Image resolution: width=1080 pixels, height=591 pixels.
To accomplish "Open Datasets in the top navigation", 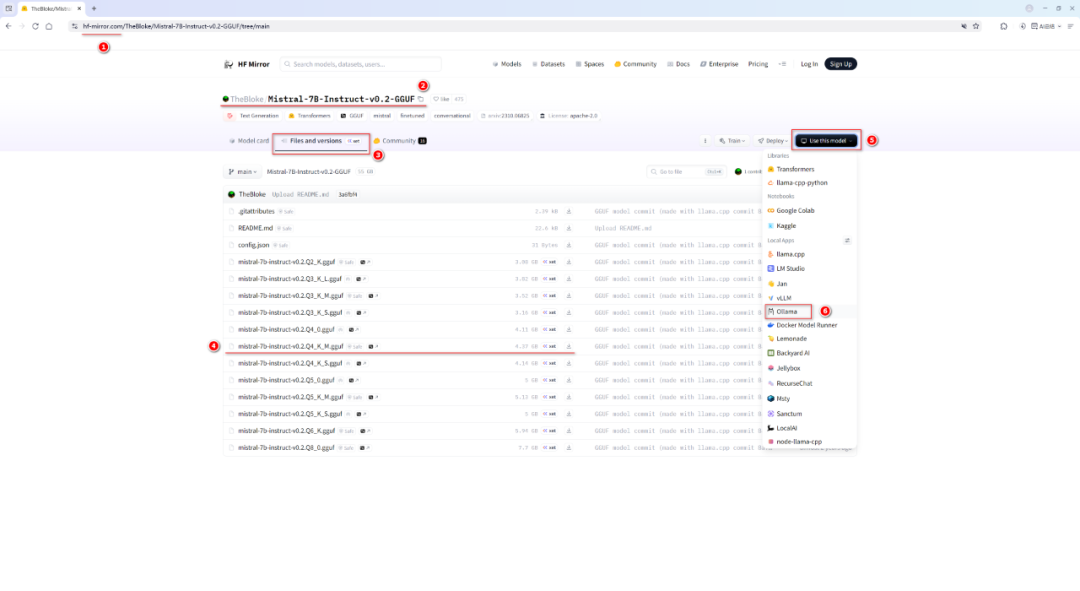I will 550,64.
